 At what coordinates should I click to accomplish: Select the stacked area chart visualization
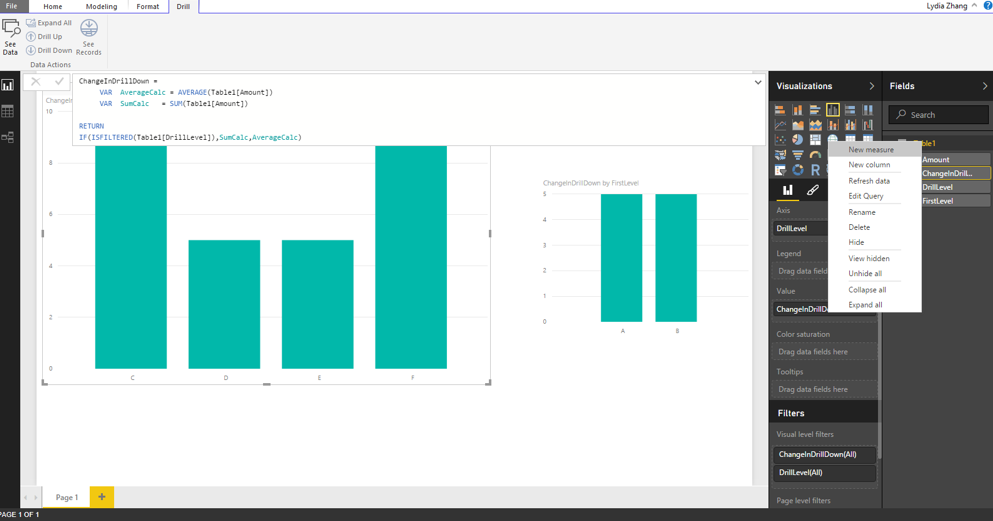click(x=816, y=125)
